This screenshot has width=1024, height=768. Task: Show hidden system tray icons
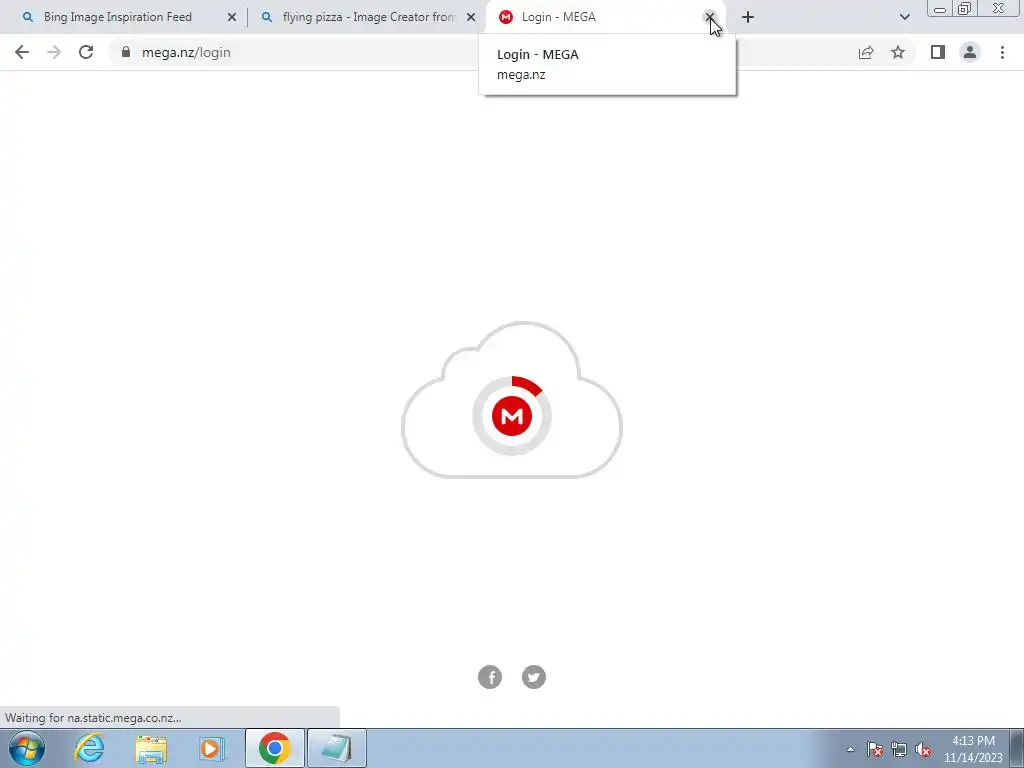tap(850, 749)
